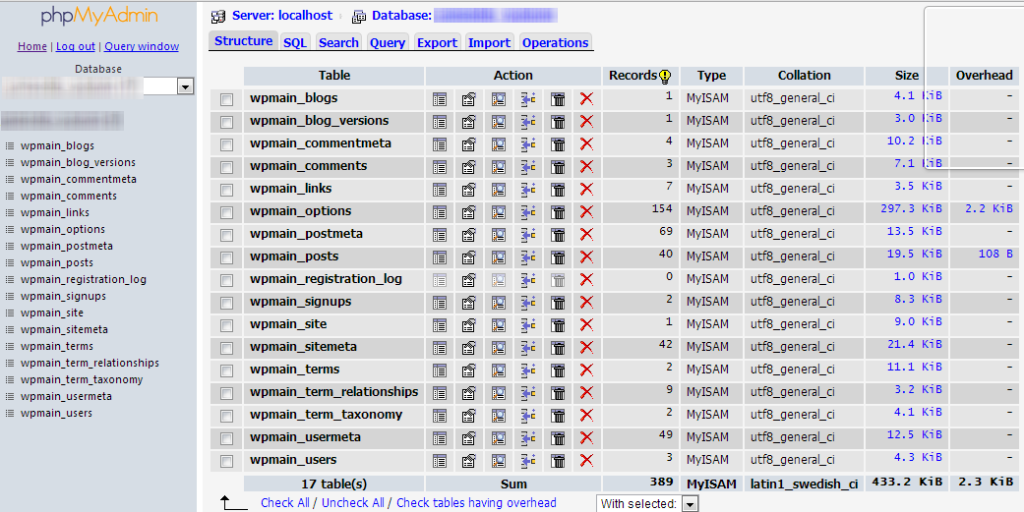Switch to the Structure tab
Image resolution: width=1024 pixels, height=512 pixels.
tap(244, 40)
